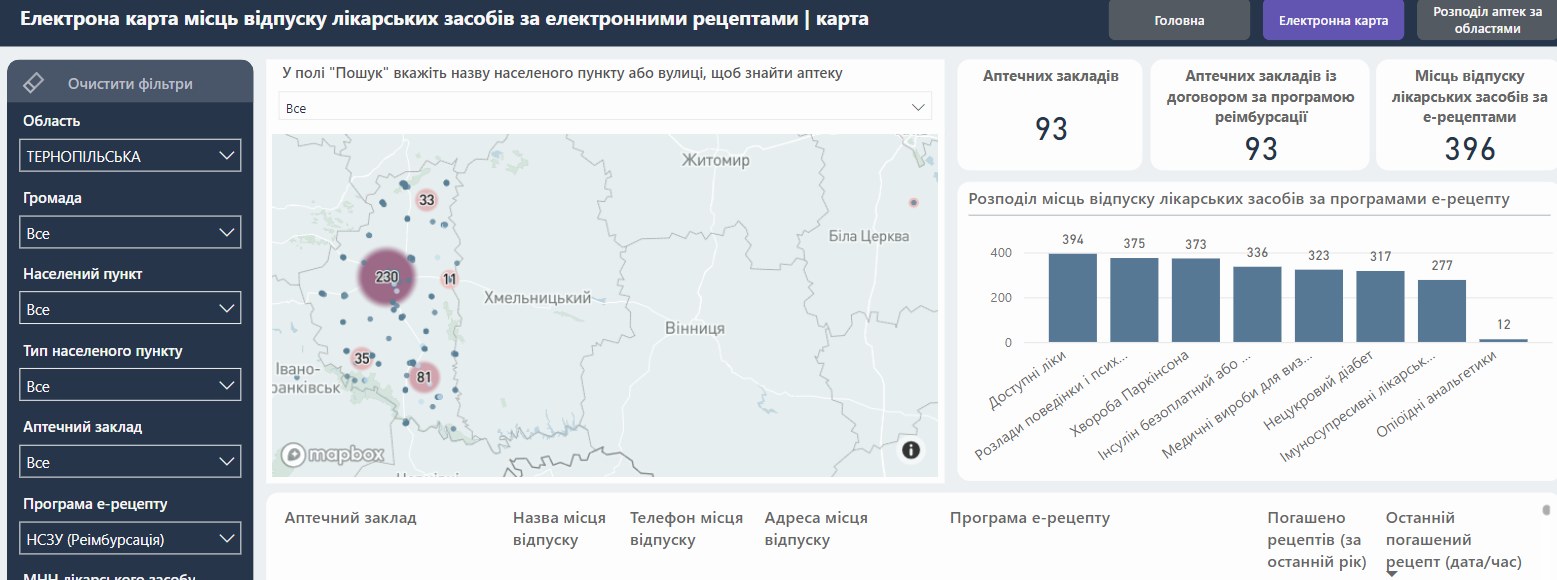This screenshot has width=1557, height=580.
Task: Open the "Аптечний заклад" dropdown
Action: coord(130,461)
